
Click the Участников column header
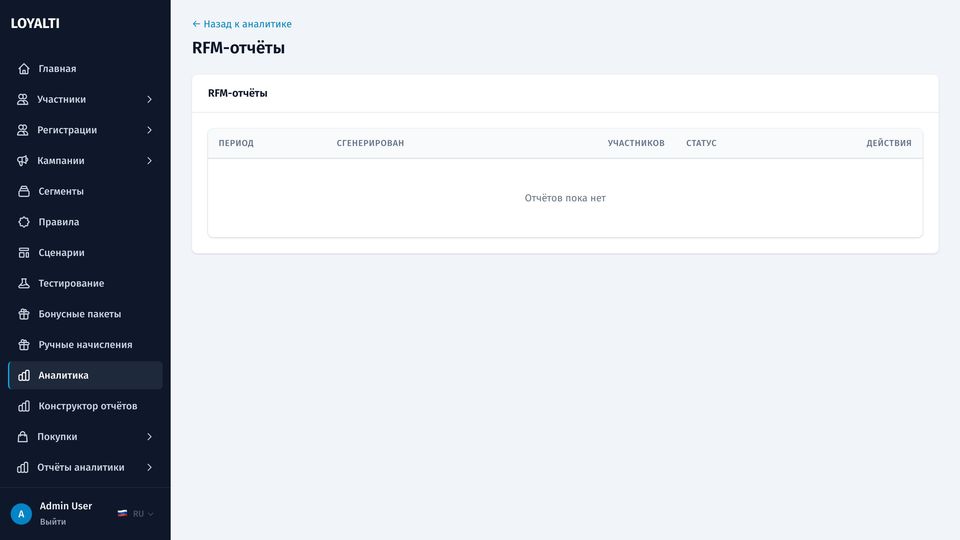point(636,143)
